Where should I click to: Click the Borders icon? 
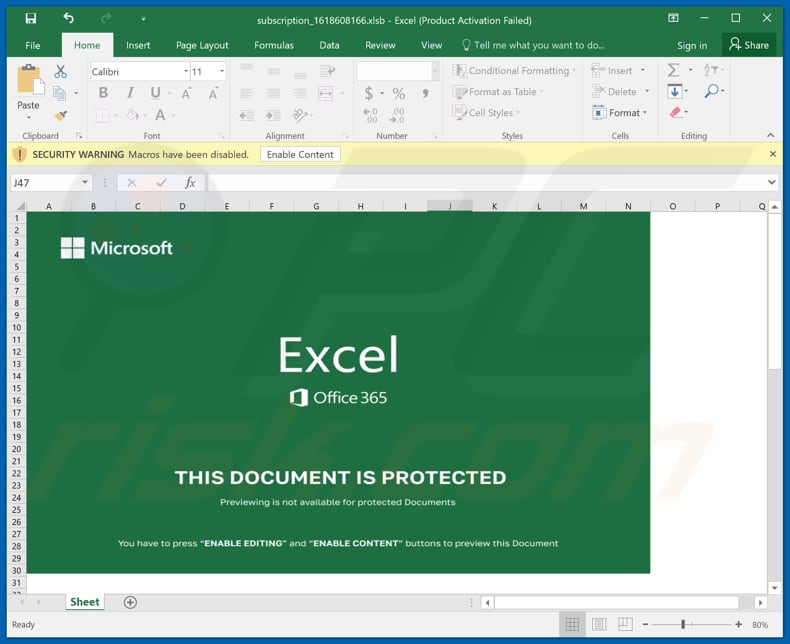pyautogui.click(x=102, y=115)
